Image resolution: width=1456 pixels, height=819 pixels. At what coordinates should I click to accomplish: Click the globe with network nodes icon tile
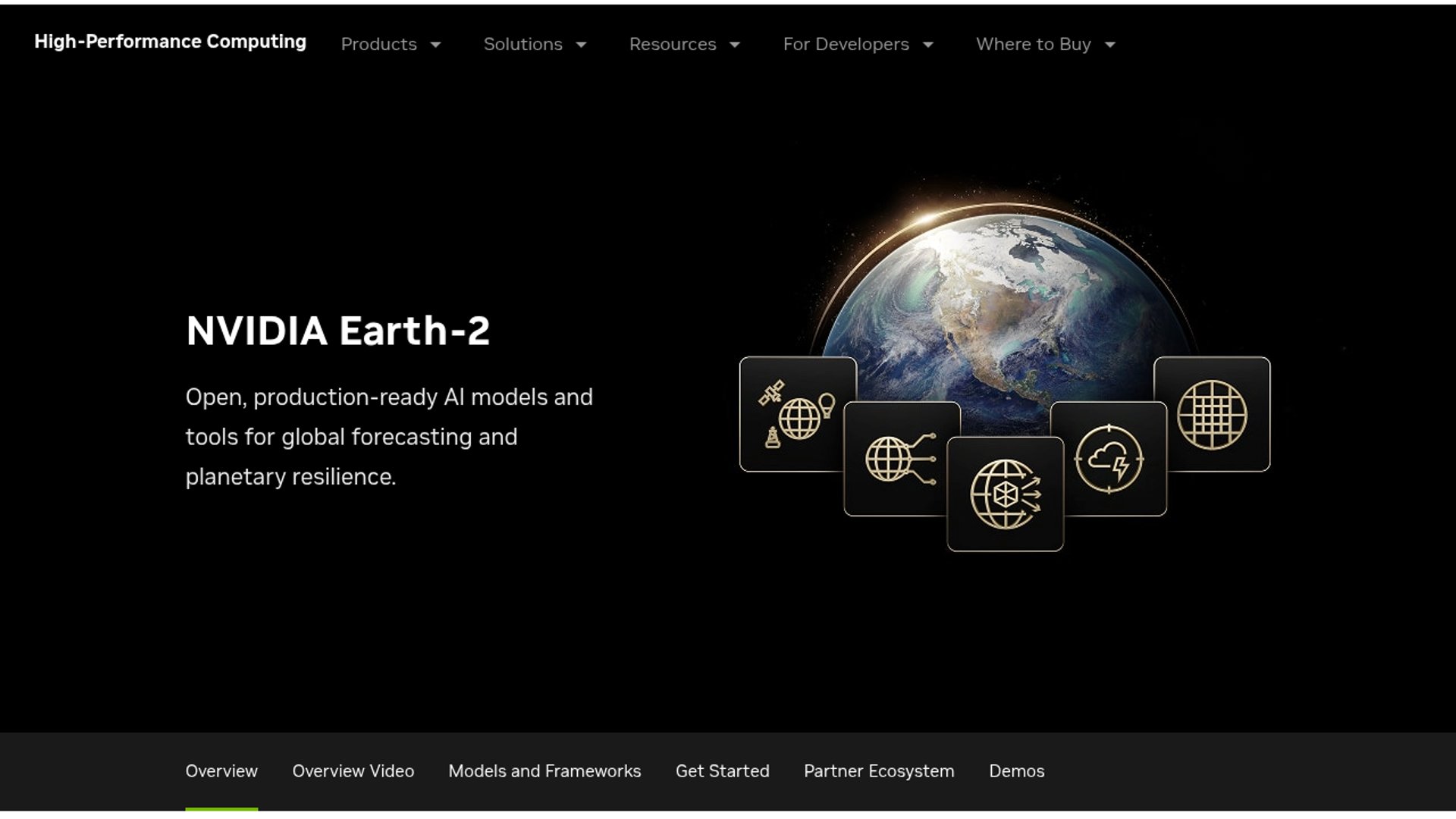coord(899,459)
